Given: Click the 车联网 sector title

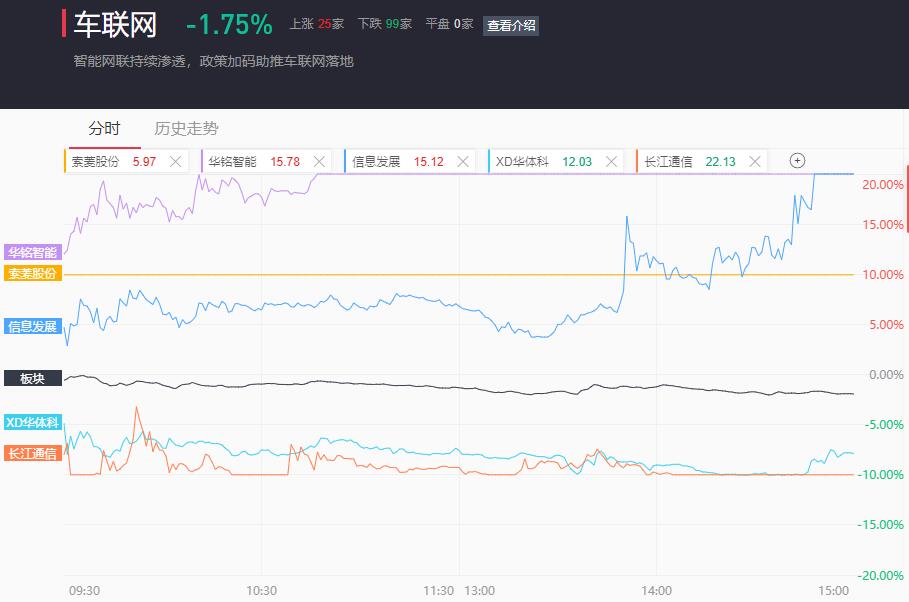Looking at the screenshot, I should pyautogui.click(x=115, y=25).
